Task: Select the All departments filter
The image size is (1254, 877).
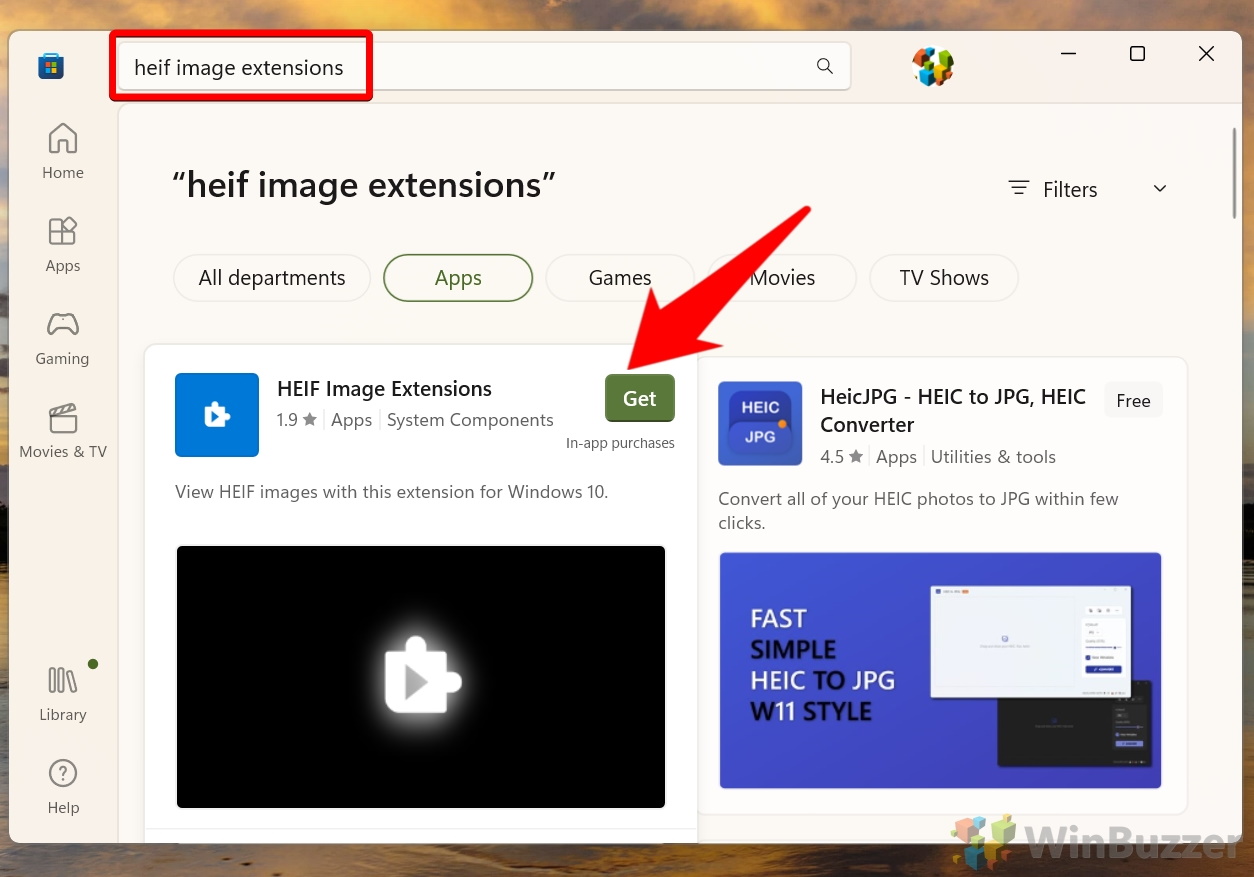Action: [x=272, y=278]
